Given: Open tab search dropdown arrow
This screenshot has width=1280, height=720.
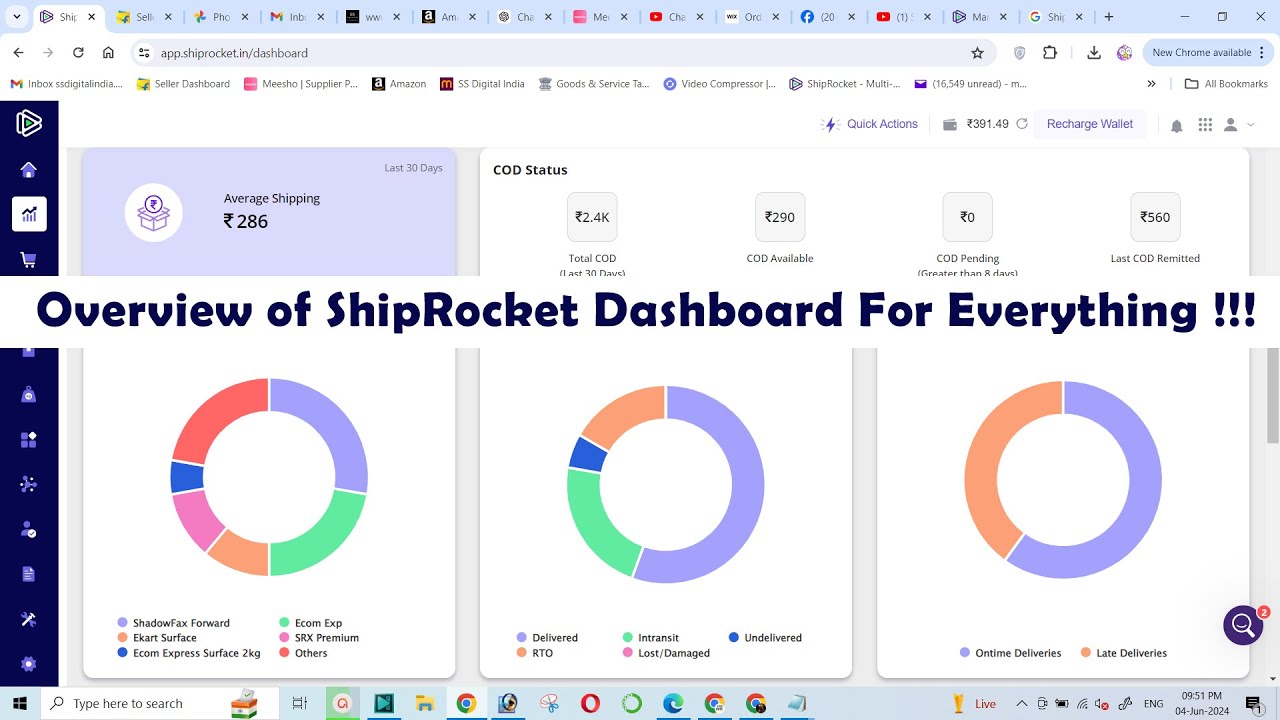Looking at the screenshot, I should tap(17, 17).
